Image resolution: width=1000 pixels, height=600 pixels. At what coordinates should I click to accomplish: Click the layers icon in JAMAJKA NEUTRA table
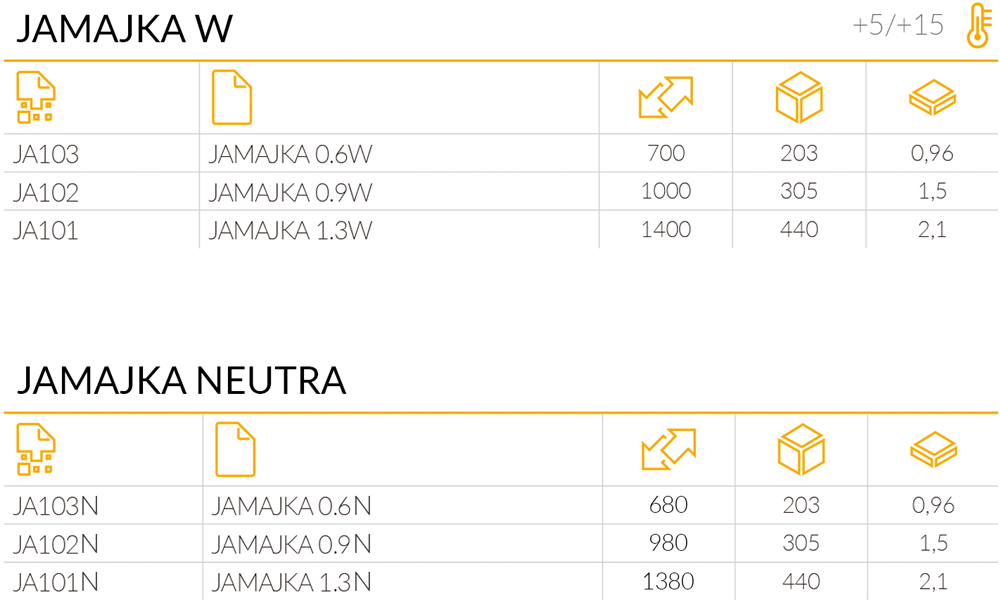point(934,450)
